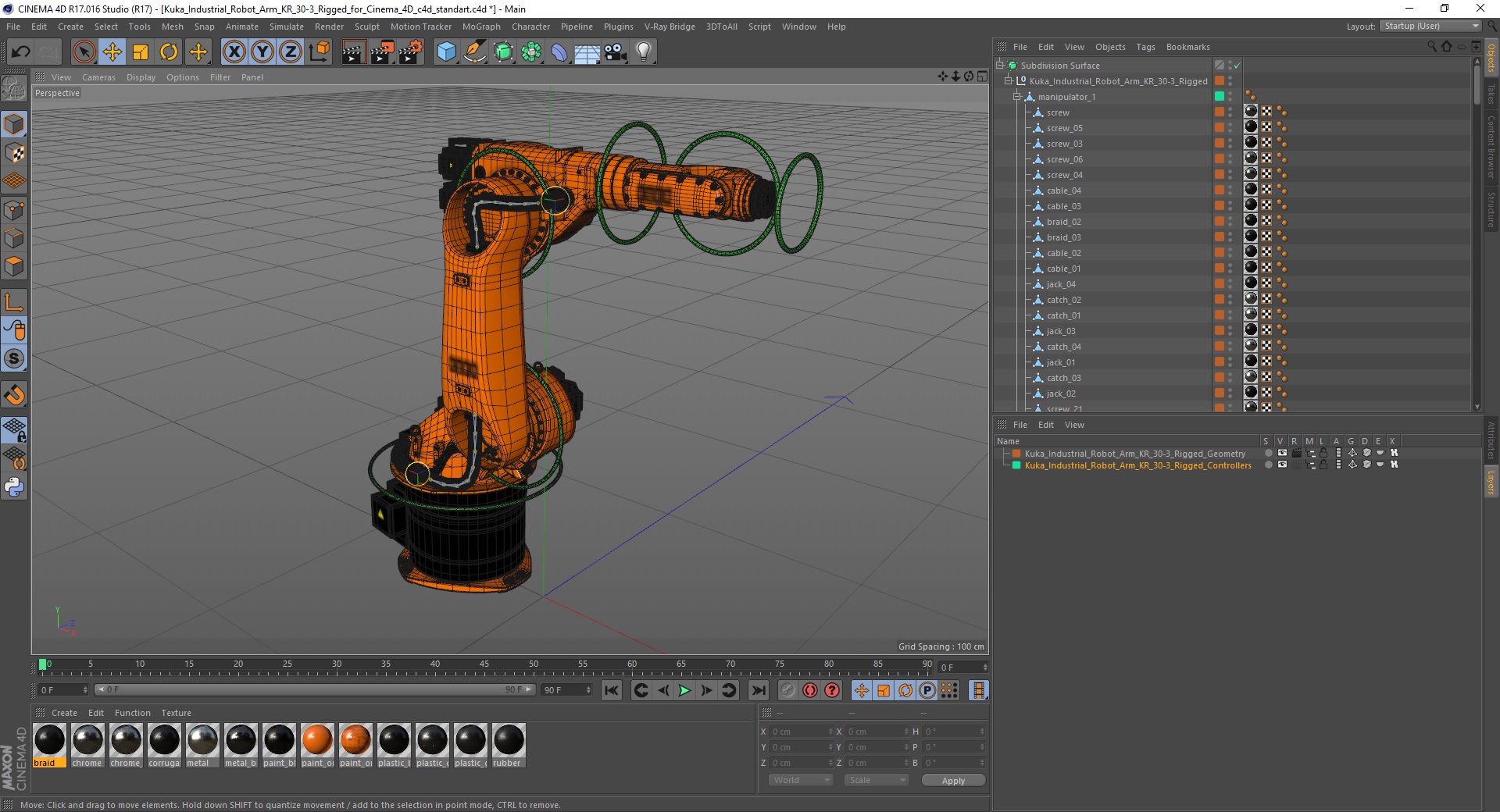Open the viewport Cameras menu
1500x812 pixels.
point(98,77)
